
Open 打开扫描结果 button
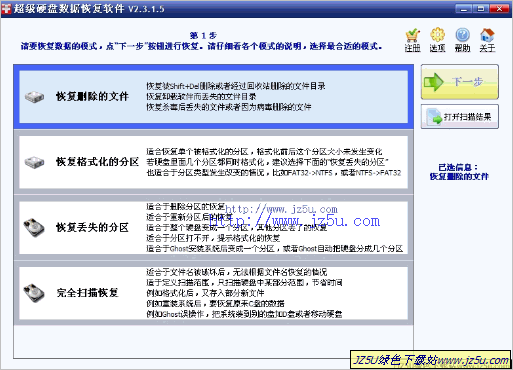[x=460, y=117]
